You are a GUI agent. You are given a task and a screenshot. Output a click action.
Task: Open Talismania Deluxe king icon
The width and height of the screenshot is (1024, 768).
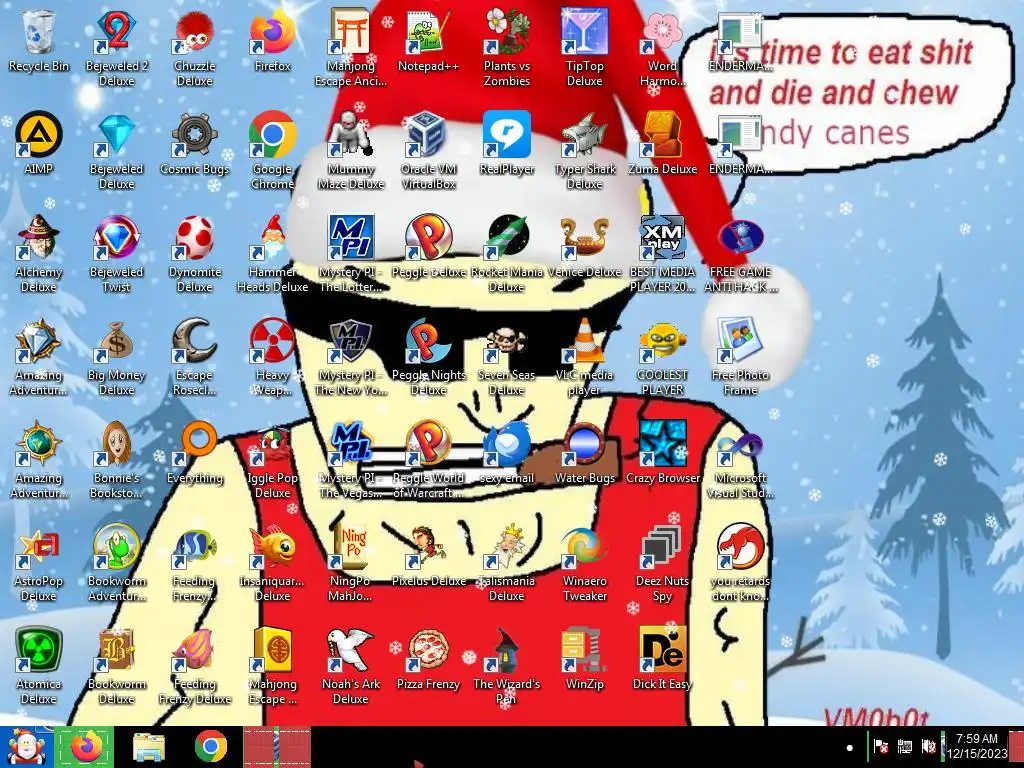(x=507, y=564)
